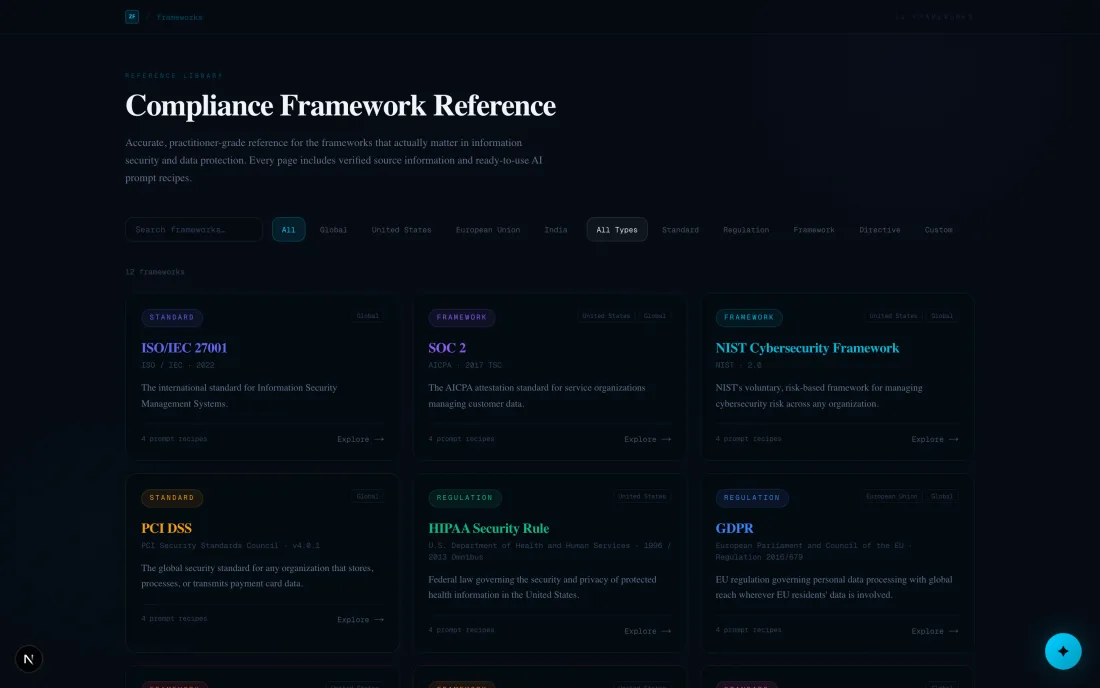Click 'NIST · 2.0' subtitle
Screen dimensions: 1100x688
click(738, 365)
